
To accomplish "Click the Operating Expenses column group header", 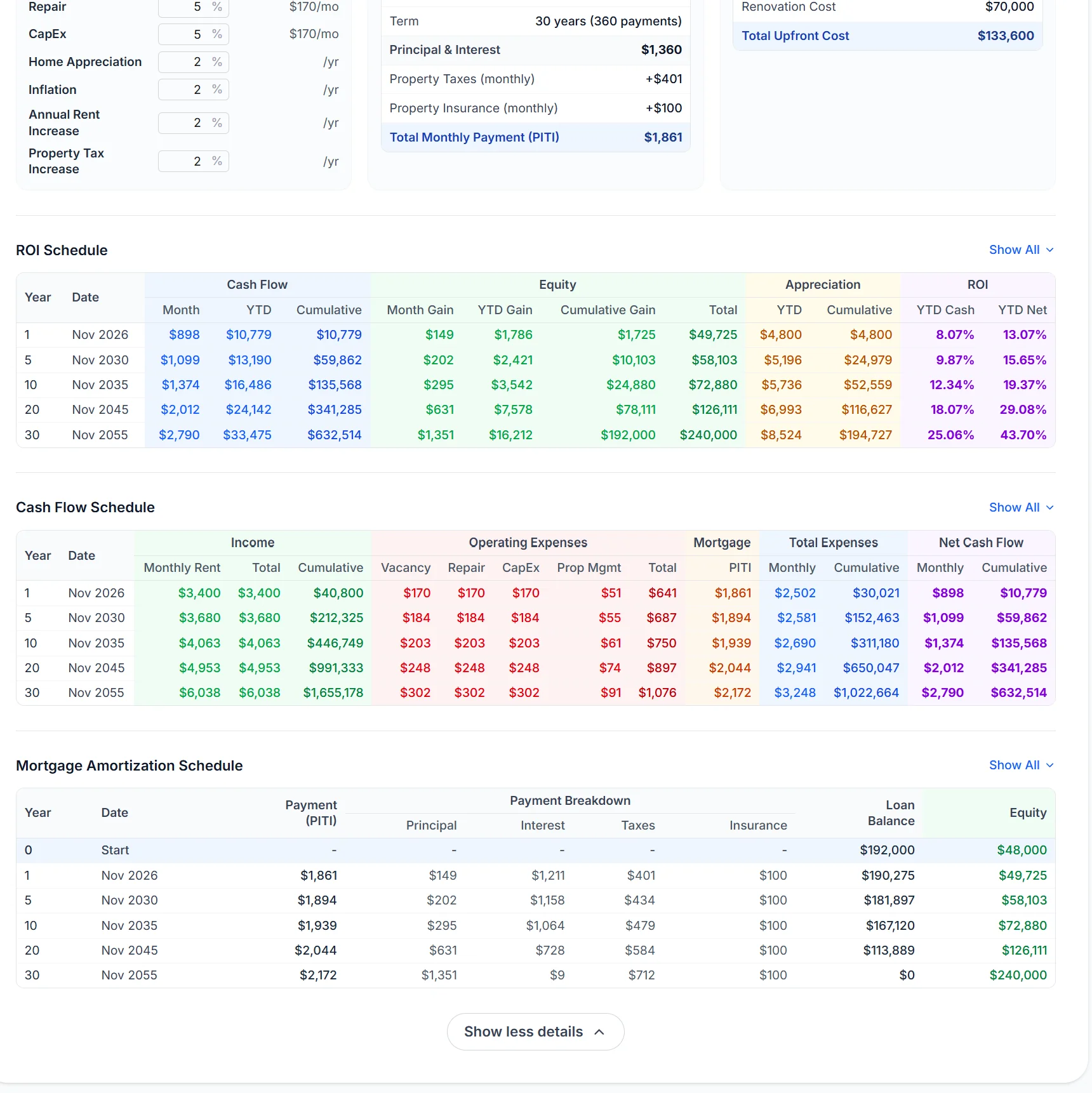I will (528, 543).
